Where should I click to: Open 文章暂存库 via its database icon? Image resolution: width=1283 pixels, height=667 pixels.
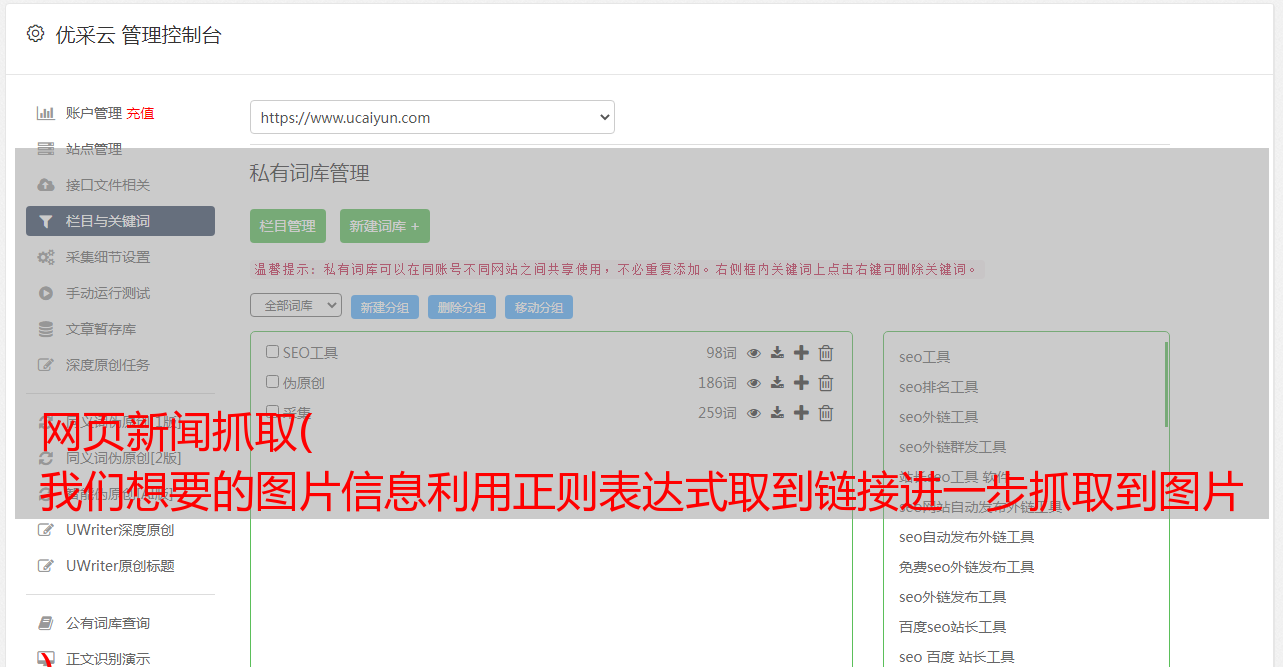pyautogui.click(x=45, y=329)
